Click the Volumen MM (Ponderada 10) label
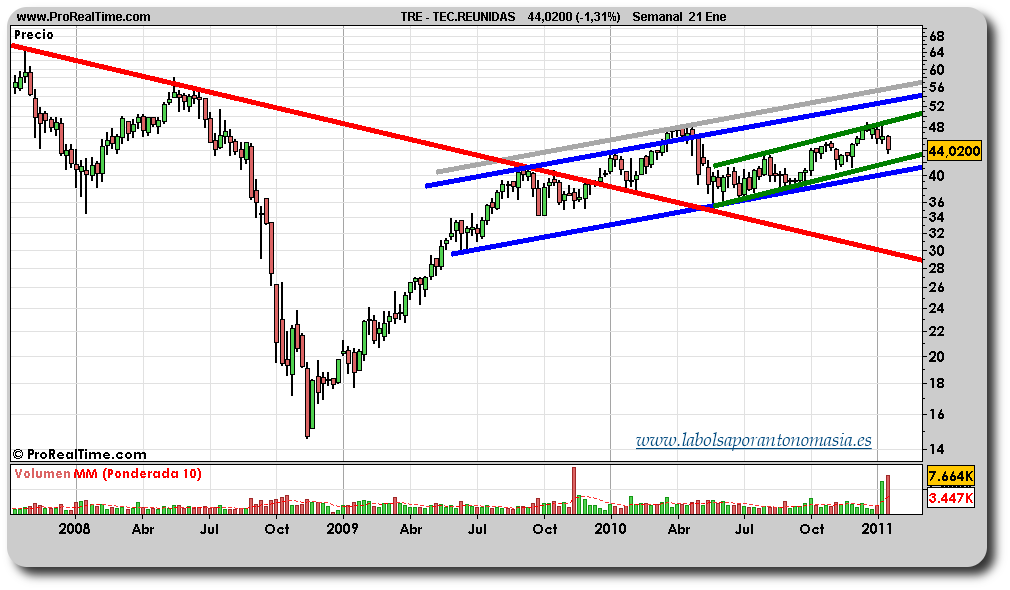Viewport: 1010px width, 590px height. pos(108,473)
